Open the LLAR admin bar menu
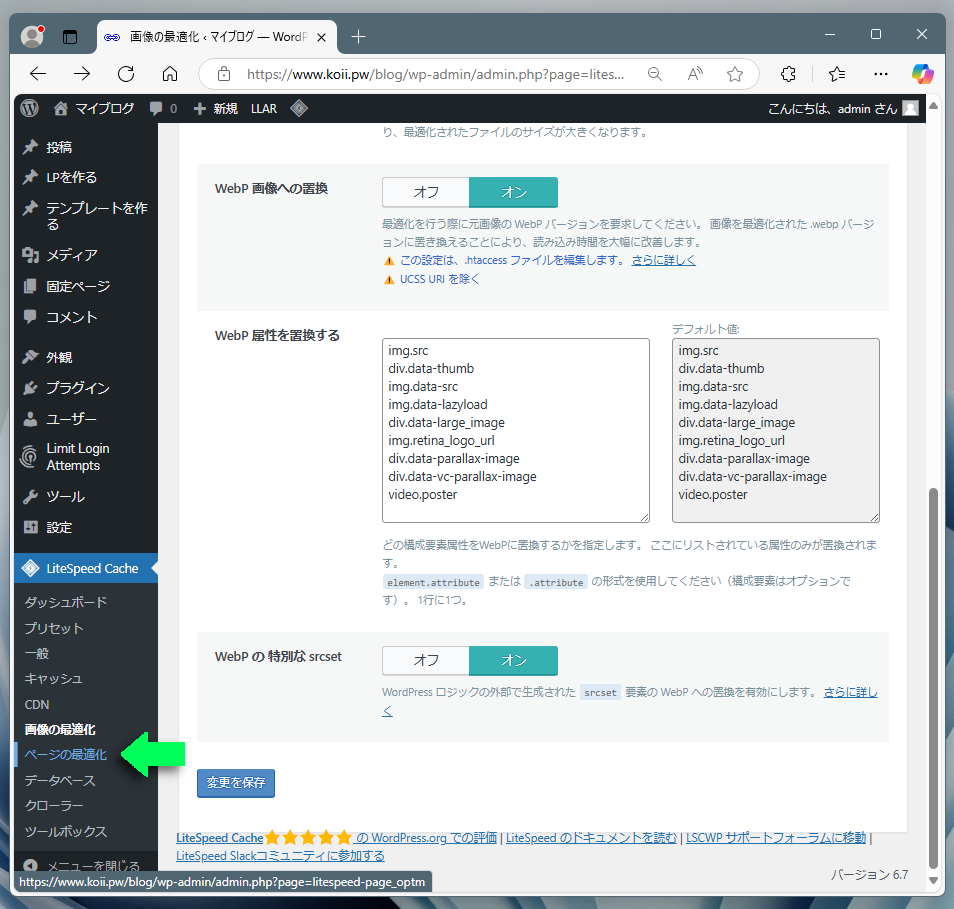Viewport: 954px width, 909px height. [x=264, y=108]
